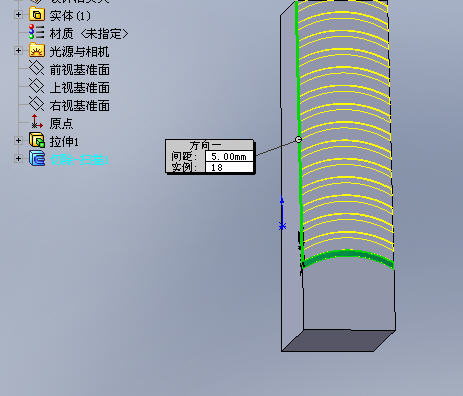Viewport: 463px width, 396px height.
Task: Click the 光源与相机 folder icon
Action: click(37, 50)
